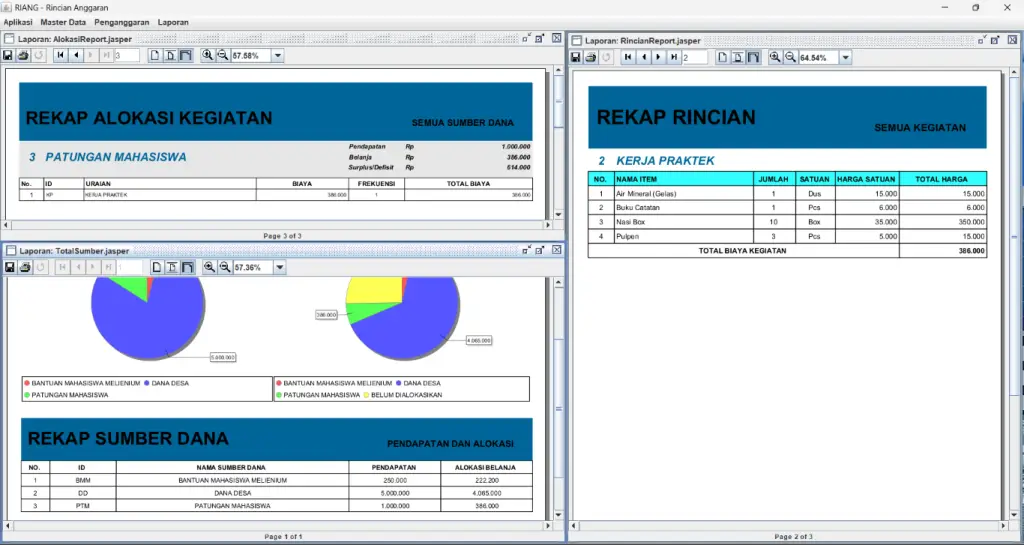This screenshot has width=1024, height=545.
Task: Zoom out in the RincianReport viewer
Action: [x=790, y=58]
